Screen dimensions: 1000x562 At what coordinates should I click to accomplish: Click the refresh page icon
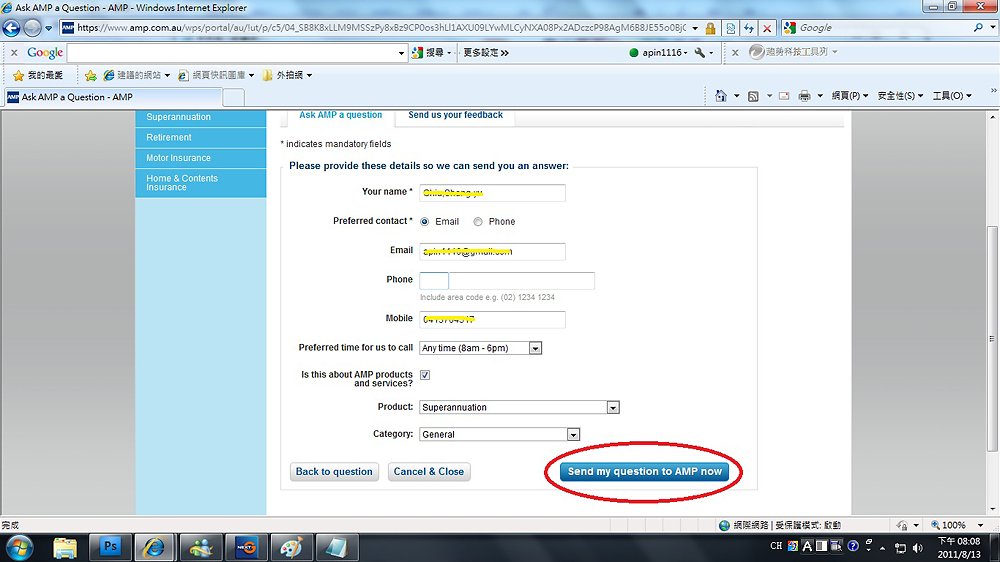749,28
